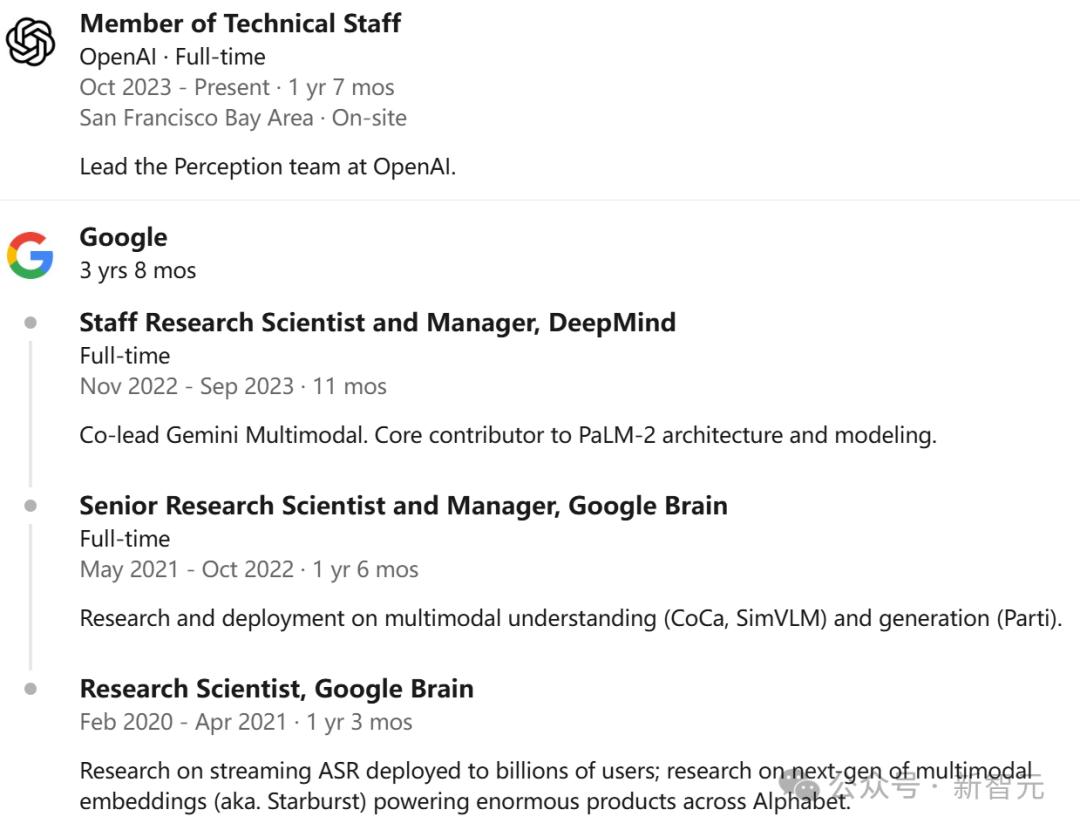Click the timeline bullet beside Research Scientist, Google Brain

tap(31, 689)
